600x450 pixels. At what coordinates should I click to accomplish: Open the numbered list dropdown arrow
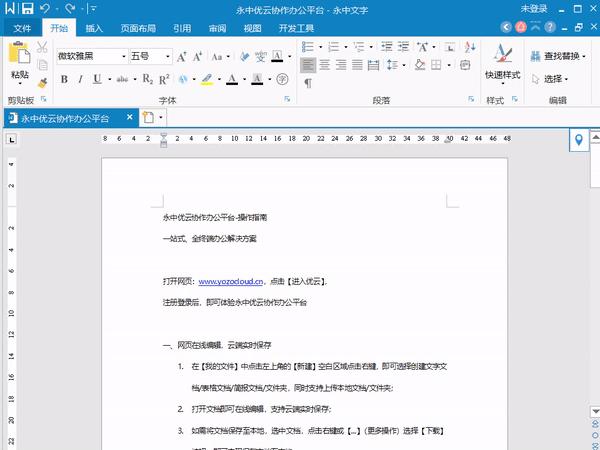346,47
